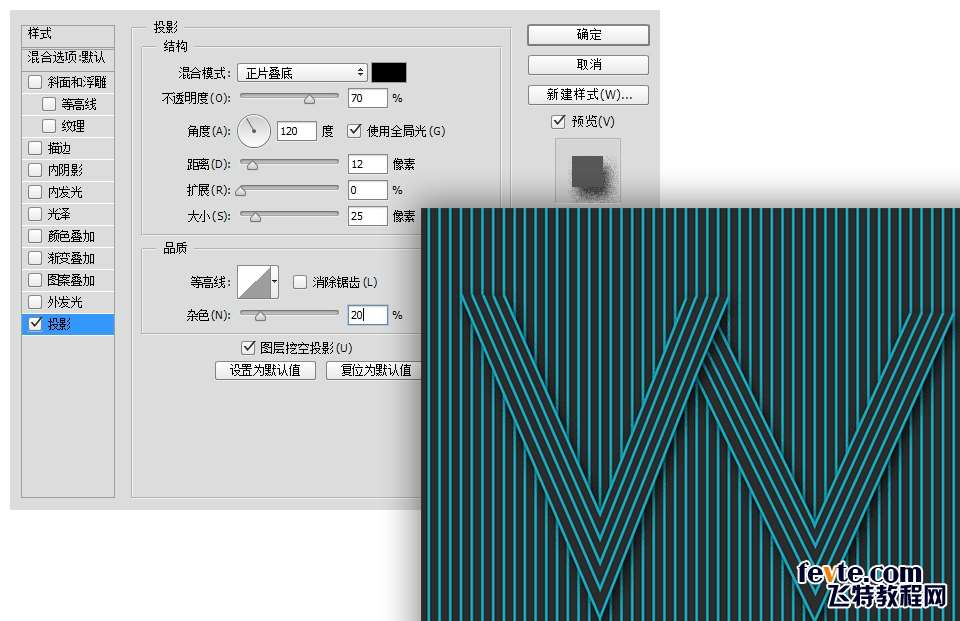Click the 距离 slider handle
Screen dimensions: 960x621
[252, 165]
